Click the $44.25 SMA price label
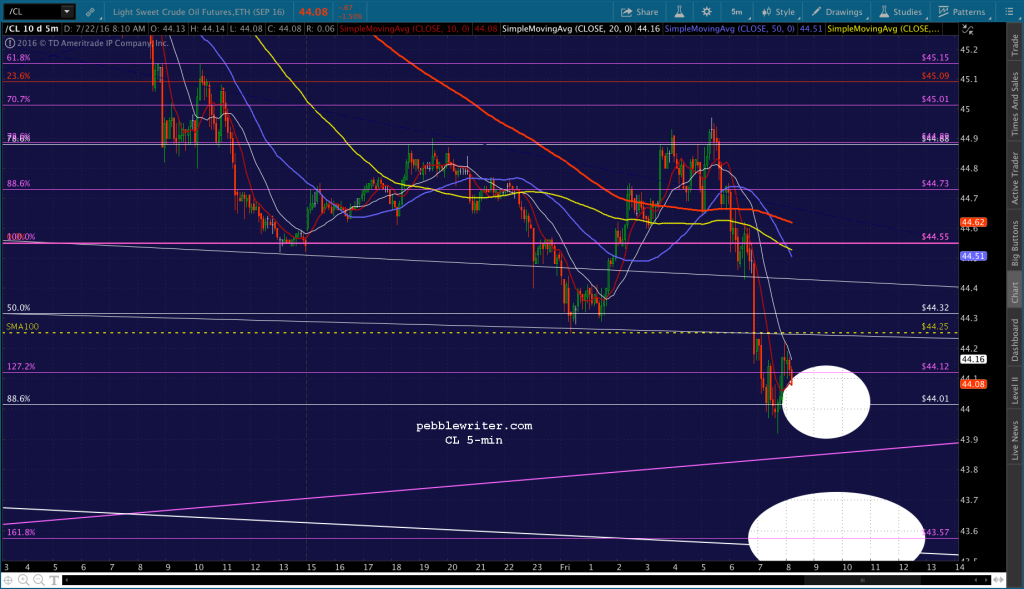Viewport: 1024px width, 589px height. (x=935, y=326)
